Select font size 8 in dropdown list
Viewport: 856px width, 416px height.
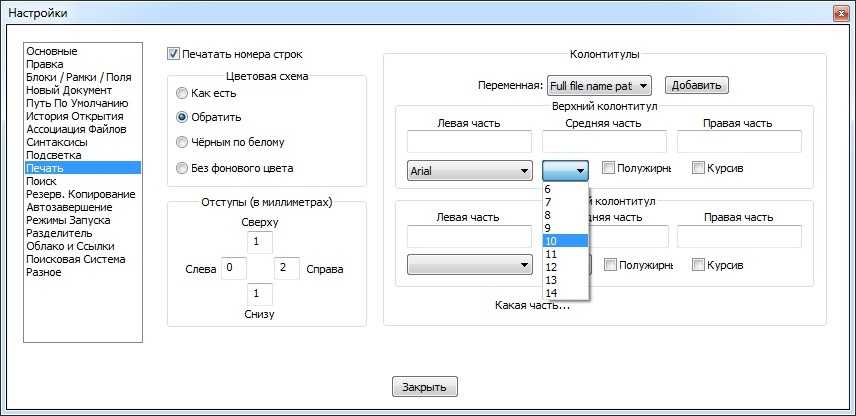point(548,215)
